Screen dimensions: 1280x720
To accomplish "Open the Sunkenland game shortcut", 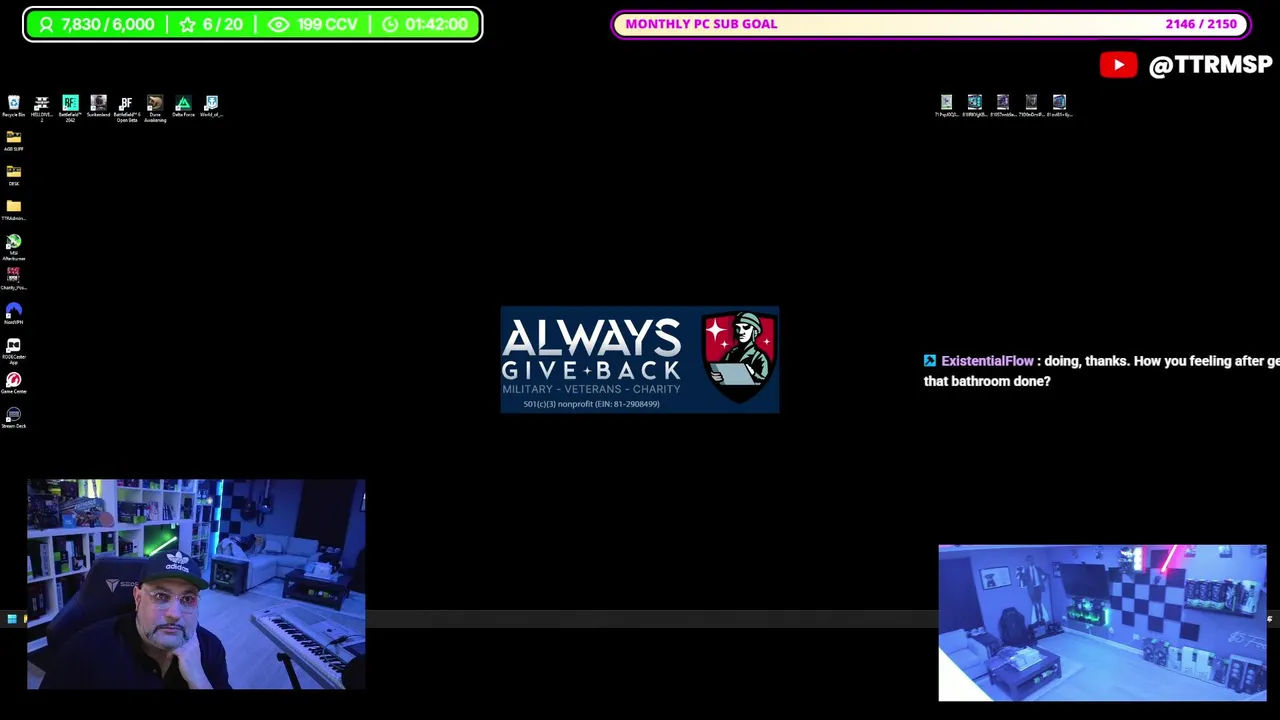I will [98, 106].
